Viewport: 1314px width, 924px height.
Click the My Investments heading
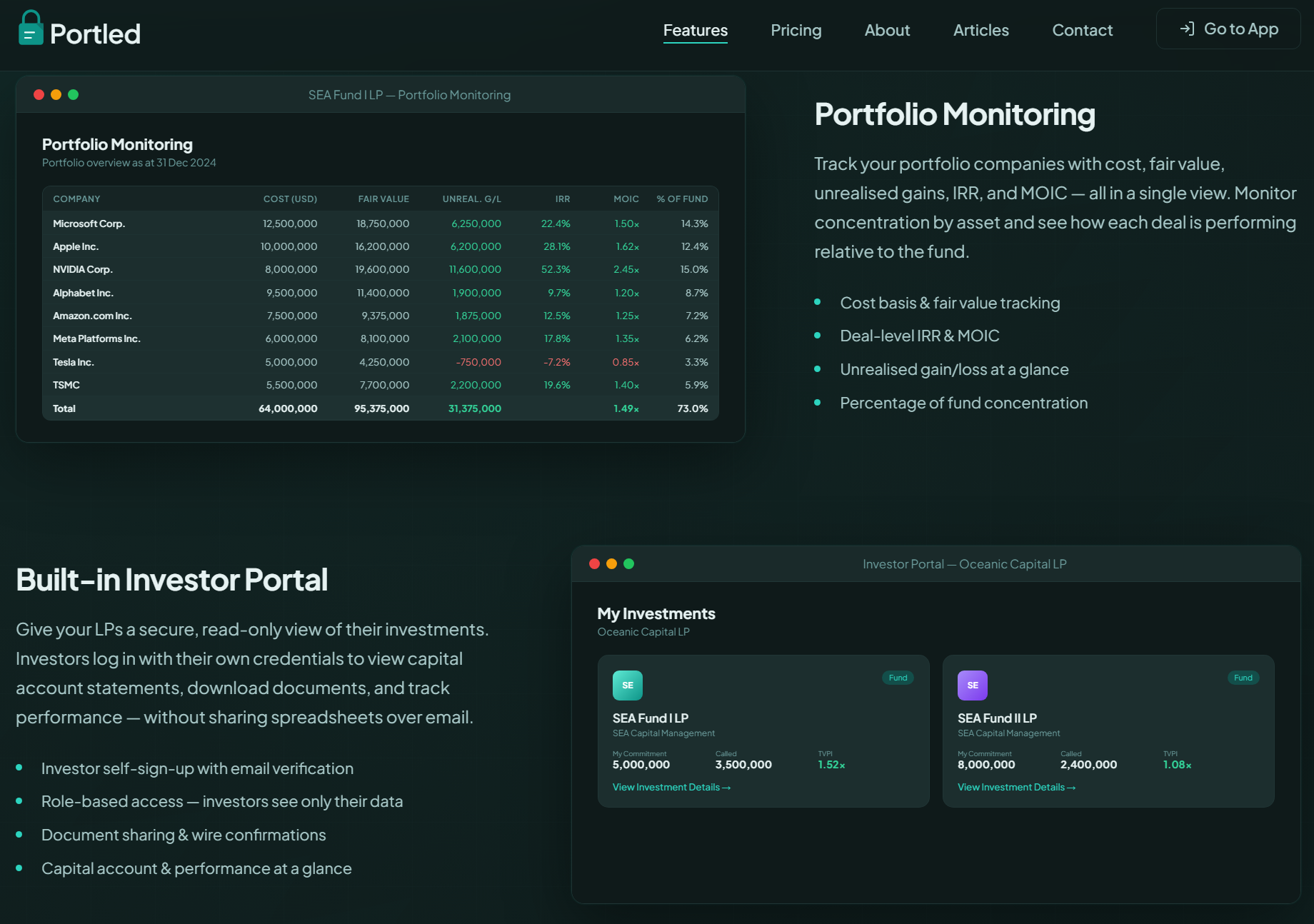[x=656, y=613]
